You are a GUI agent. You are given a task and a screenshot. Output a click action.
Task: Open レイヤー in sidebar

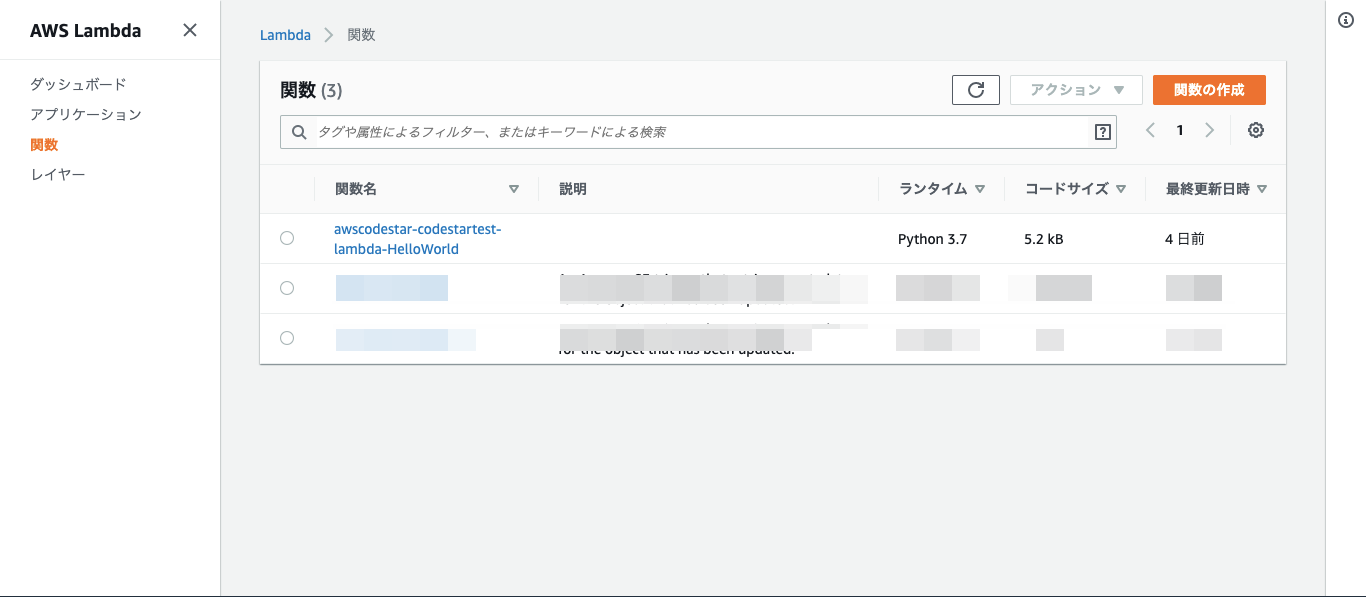tap(58, 174)
